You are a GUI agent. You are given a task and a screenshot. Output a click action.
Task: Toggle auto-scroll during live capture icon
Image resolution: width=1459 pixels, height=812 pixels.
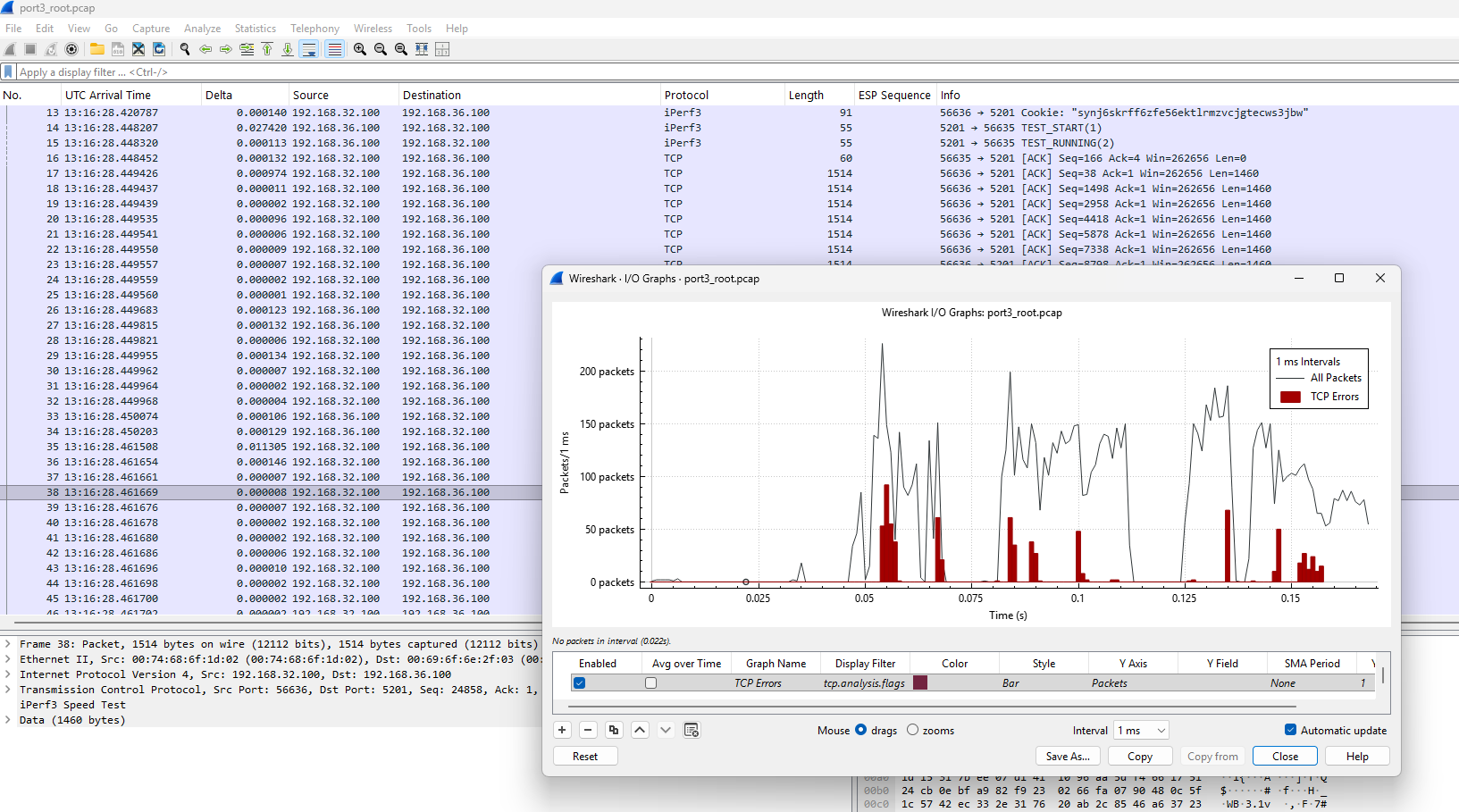309,49
